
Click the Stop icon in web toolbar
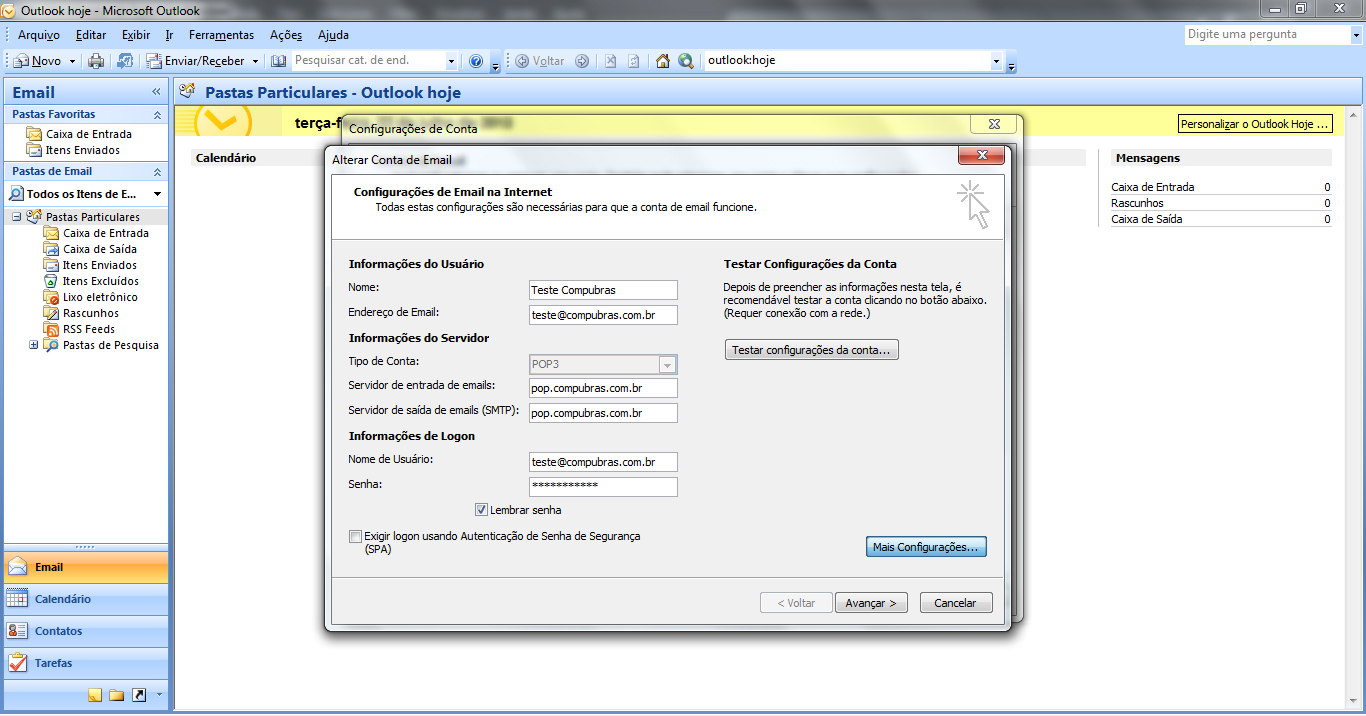tap(610, 61)
